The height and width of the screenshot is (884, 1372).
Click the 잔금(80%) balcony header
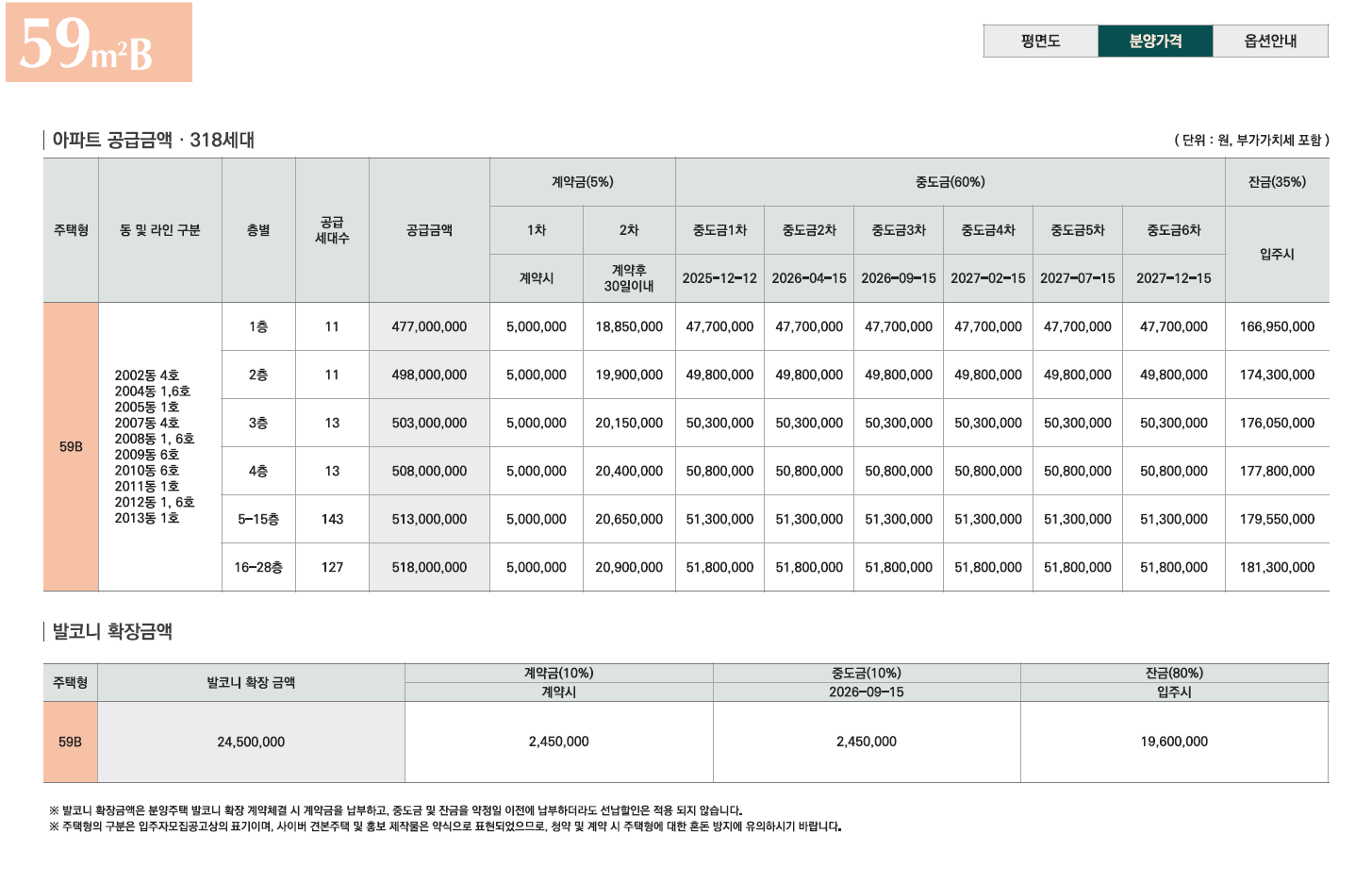1174,673
